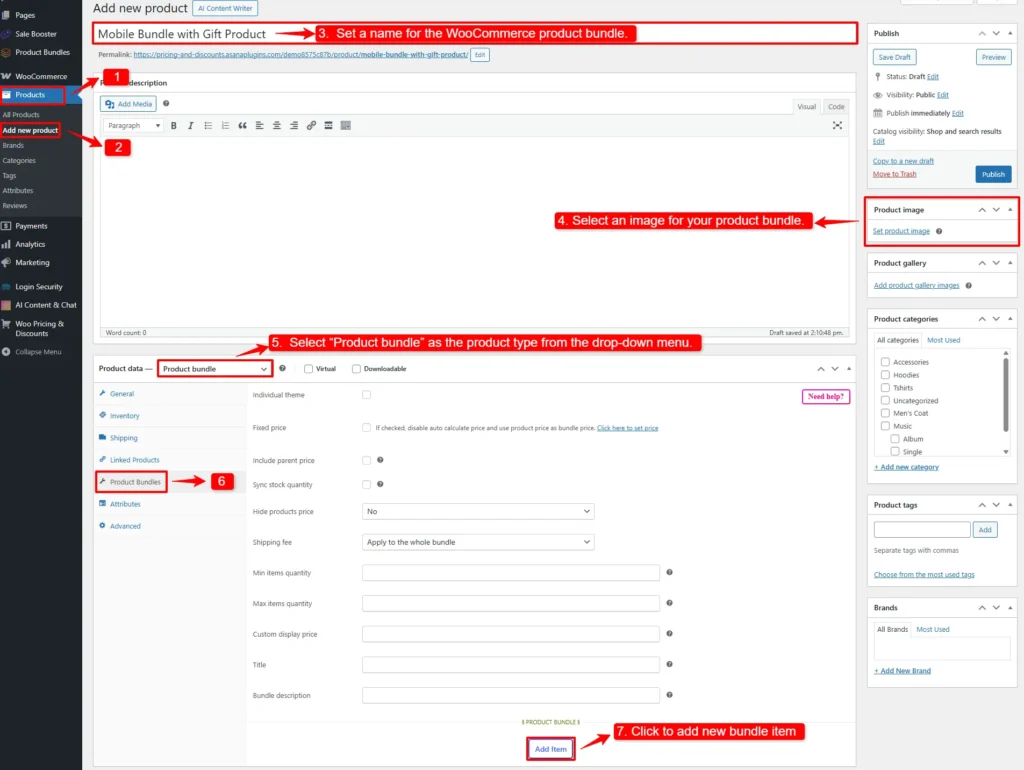Show help tip for Sync stock quantity

click(x=380, y=484)
